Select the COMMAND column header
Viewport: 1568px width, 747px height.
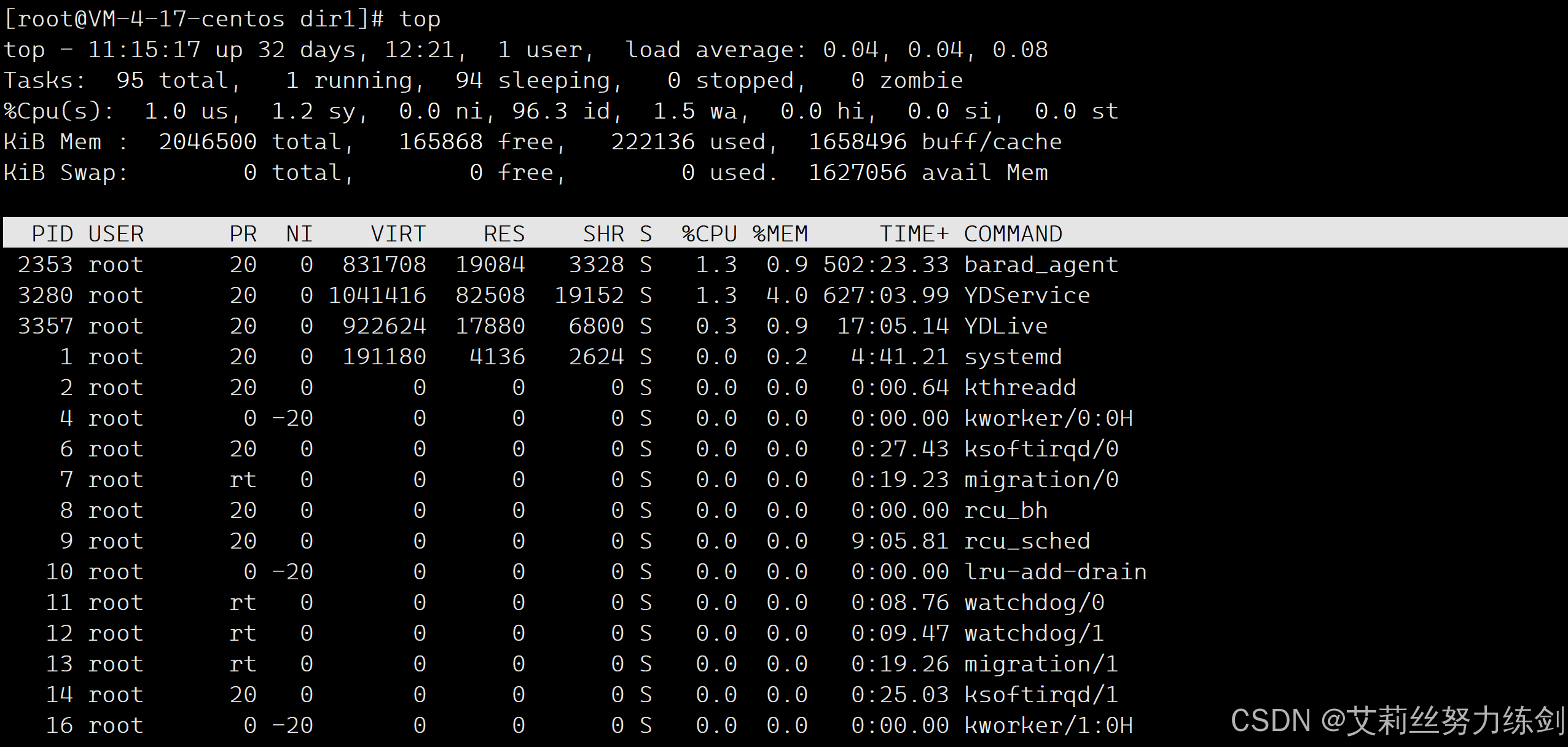point(1013,234)
